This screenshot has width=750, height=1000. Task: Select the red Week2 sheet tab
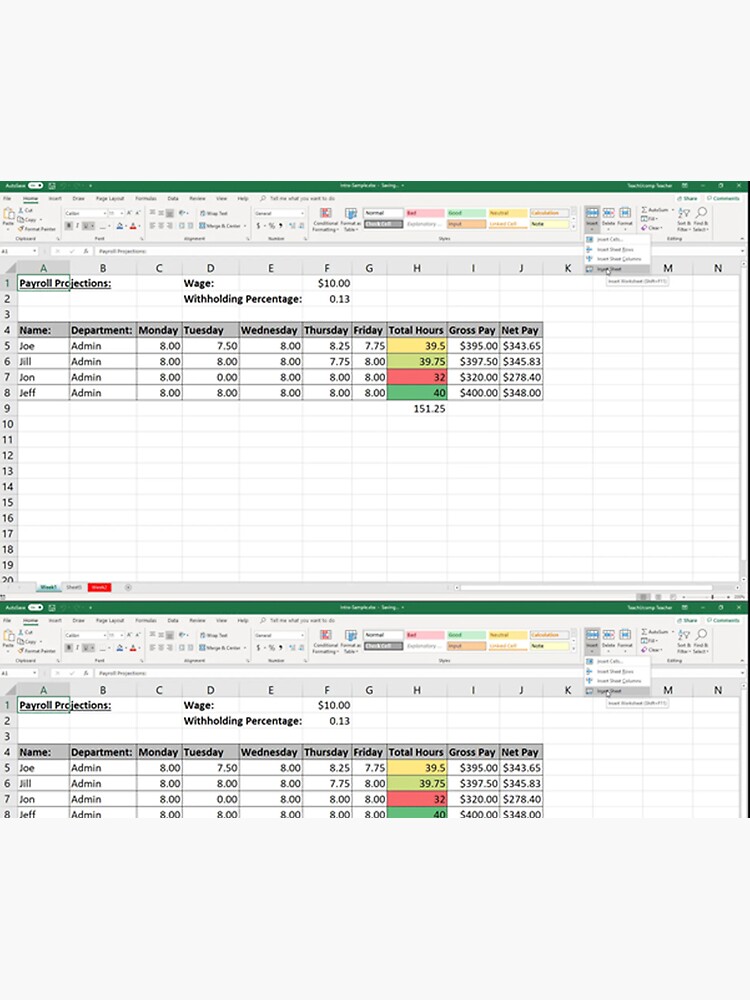99,587
